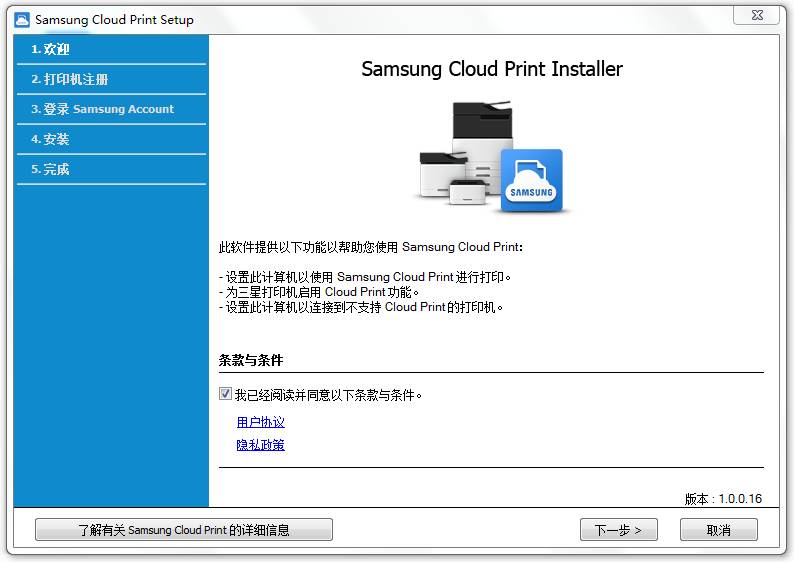
Task: Open the Samsung Cloud Print details button
Action: (184, 530)
